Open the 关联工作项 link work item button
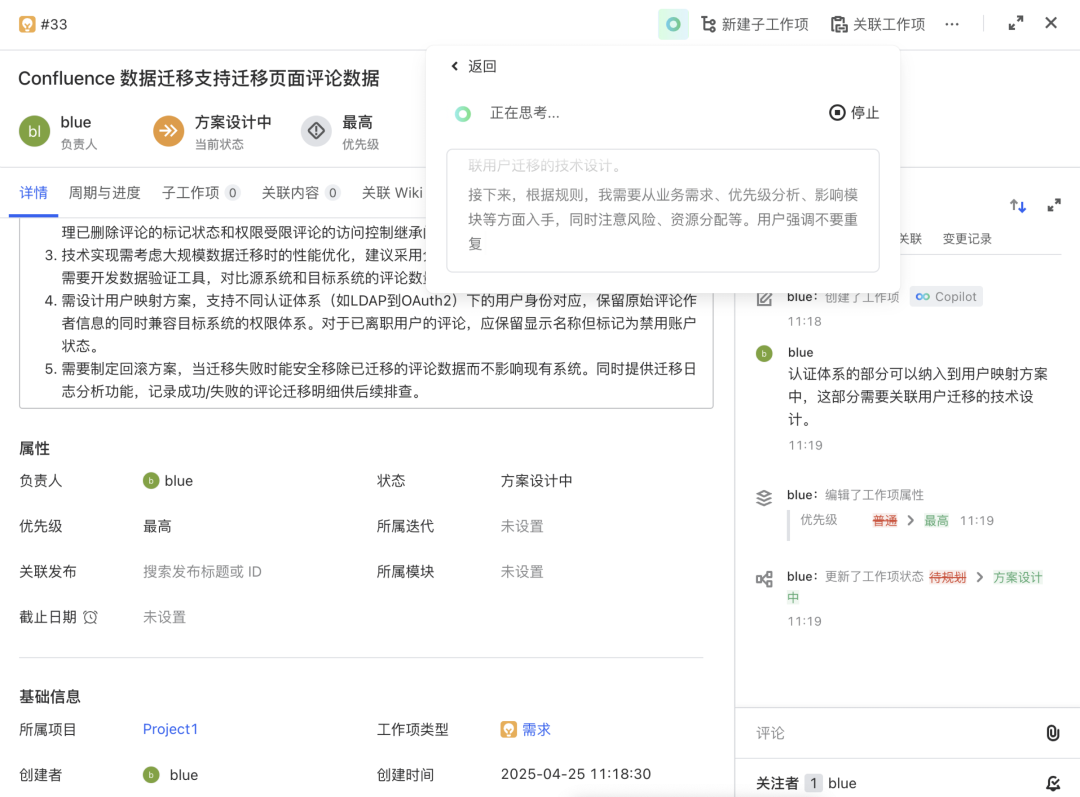The width and height of the screenshot is (1080, 797). click(x=878, y=24)
